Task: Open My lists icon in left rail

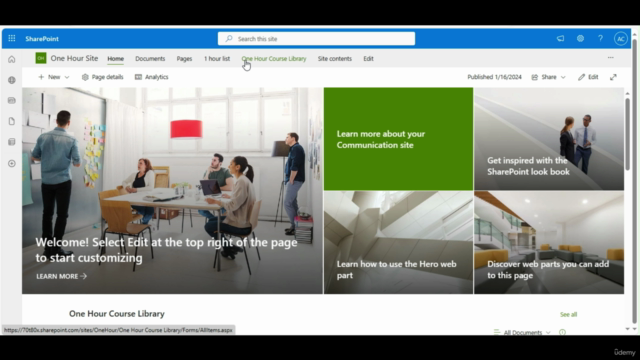Action: pos(12,142)
